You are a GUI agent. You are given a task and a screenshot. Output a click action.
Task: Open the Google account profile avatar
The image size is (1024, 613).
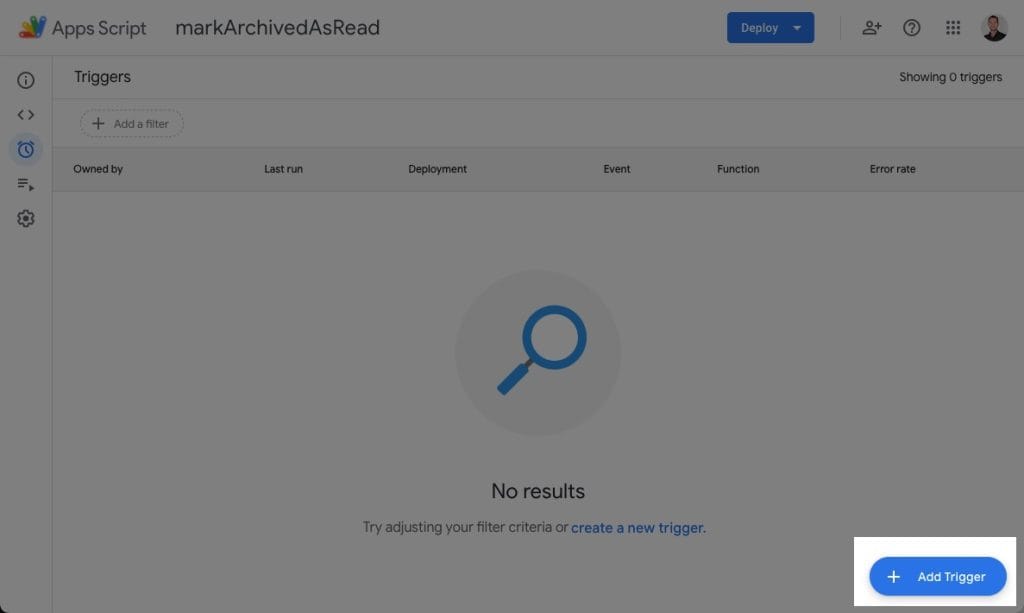994,27
